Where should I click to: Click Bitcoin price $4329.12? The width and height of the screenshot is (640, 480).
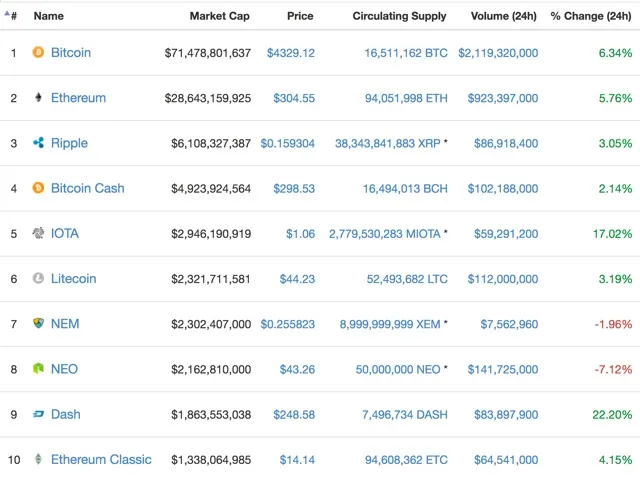pyautogui.click(x=291, y=53)
